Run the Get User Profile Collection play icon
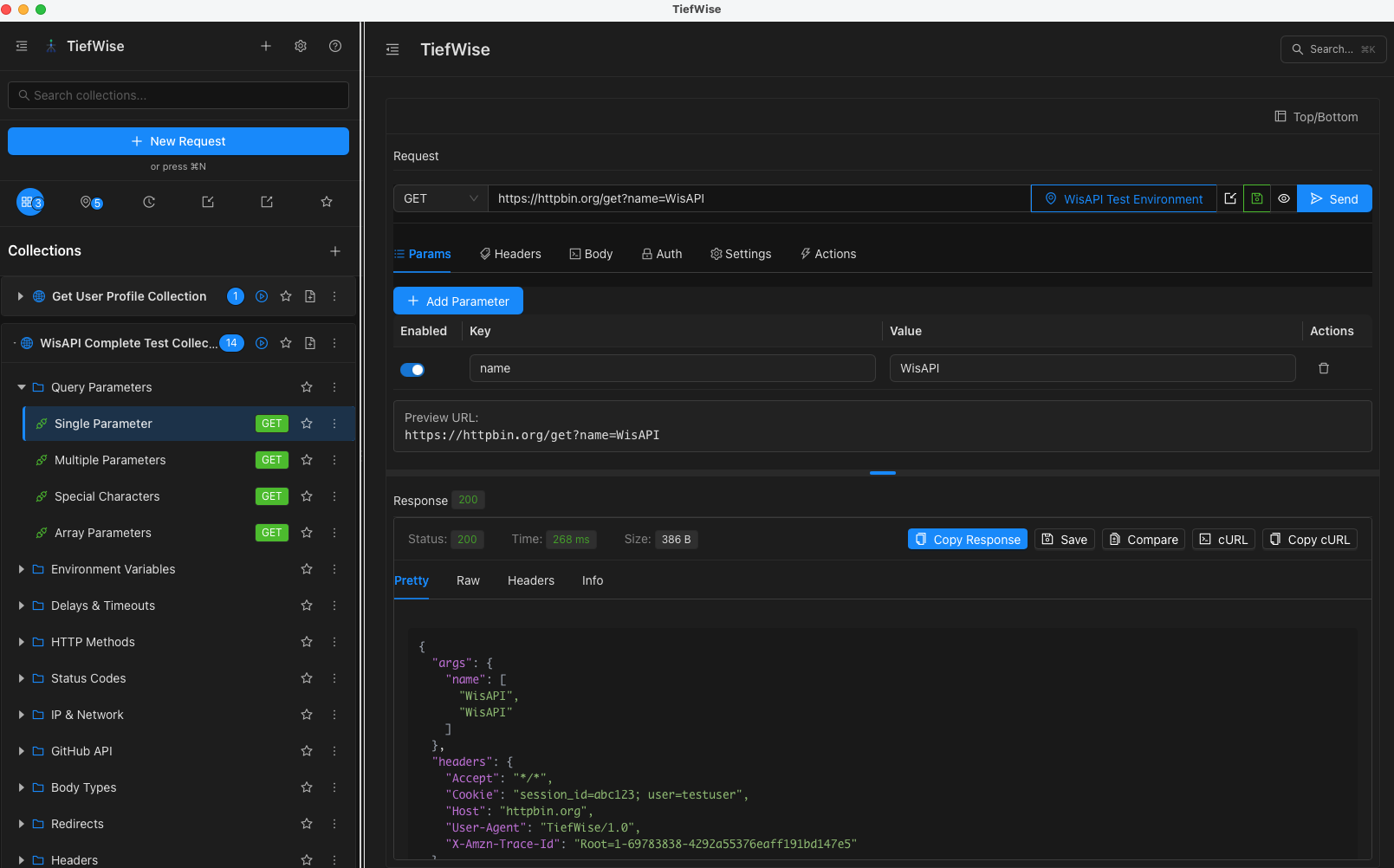Screen dimensions: 1394x868 [x=262, y=296]
